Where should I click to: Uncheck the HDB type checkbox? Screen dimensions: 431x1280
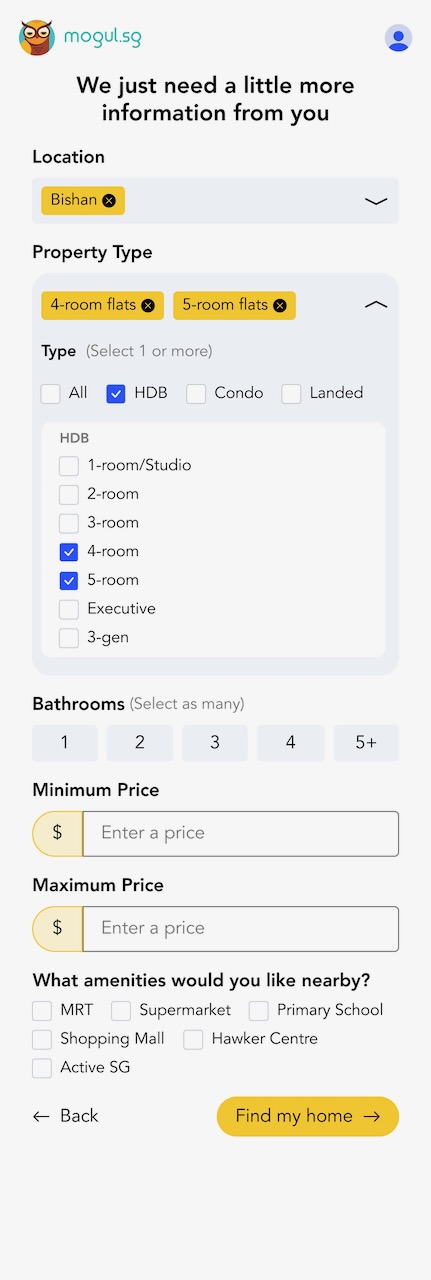pos(116,394)
